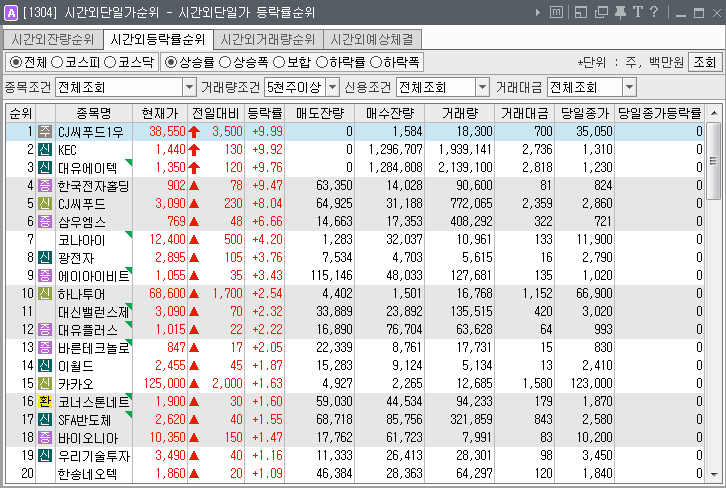The image size is (726, 488).
Task: Open the 거래대금 dropdown
Action: click(629, 87)
